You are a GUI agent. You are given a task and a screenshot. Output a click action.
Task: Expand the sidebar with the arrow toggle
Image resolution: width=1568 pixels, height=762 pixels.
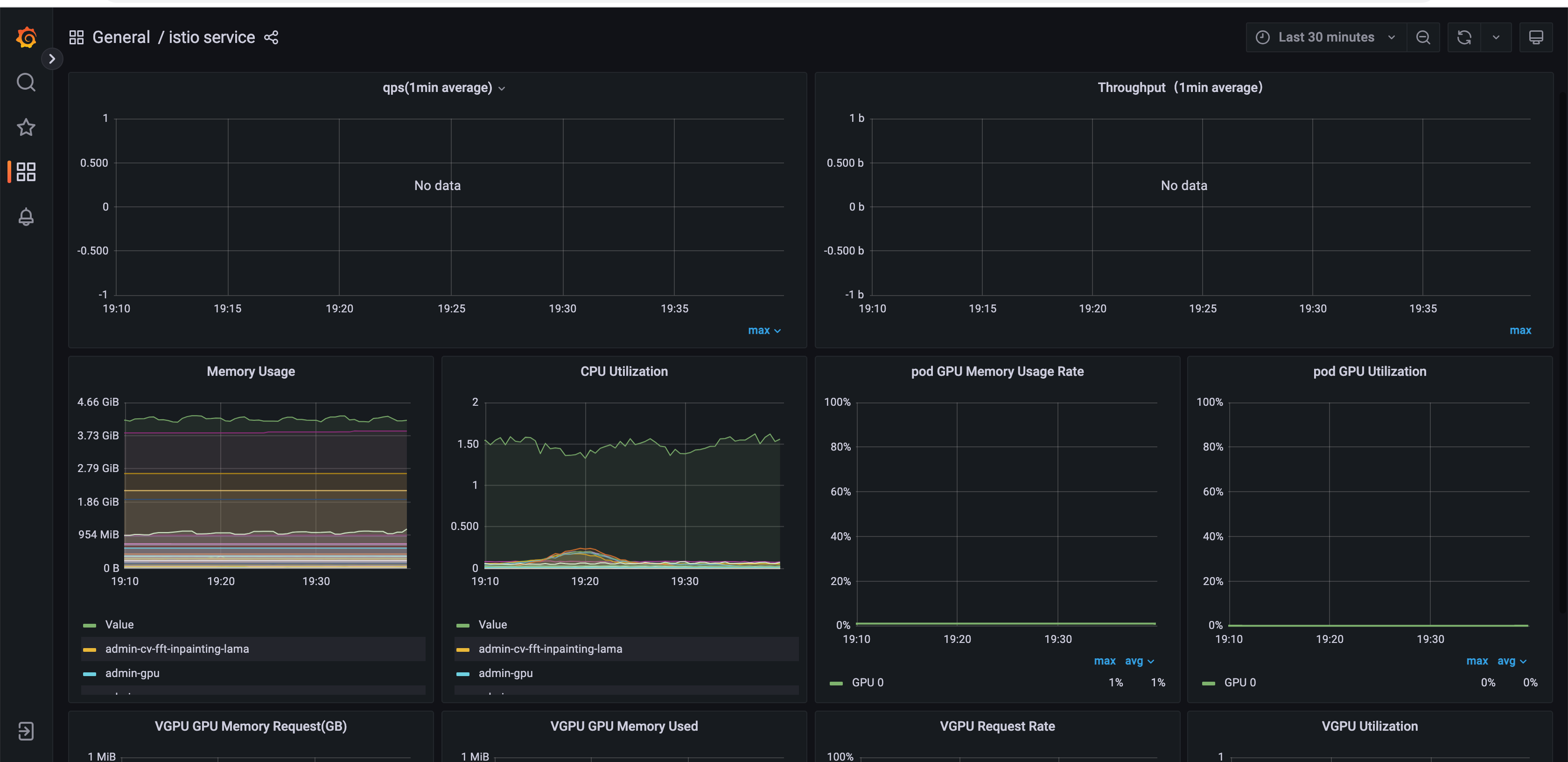pos(52,59)
